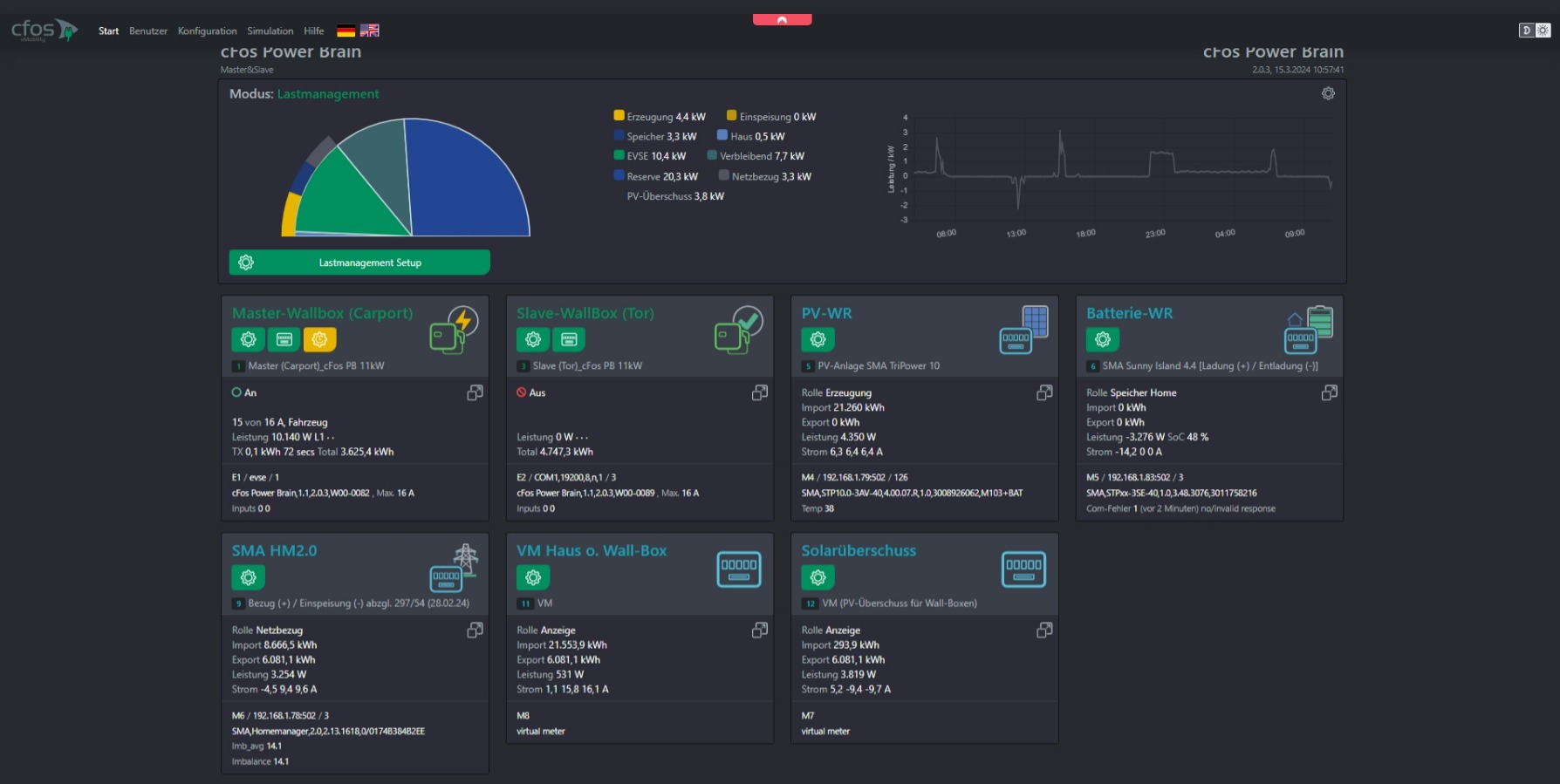Click VM Haus o. Wall-Box meter icon
The image size is (1560, 784).
pyautogui.click(x=739, y=569)
